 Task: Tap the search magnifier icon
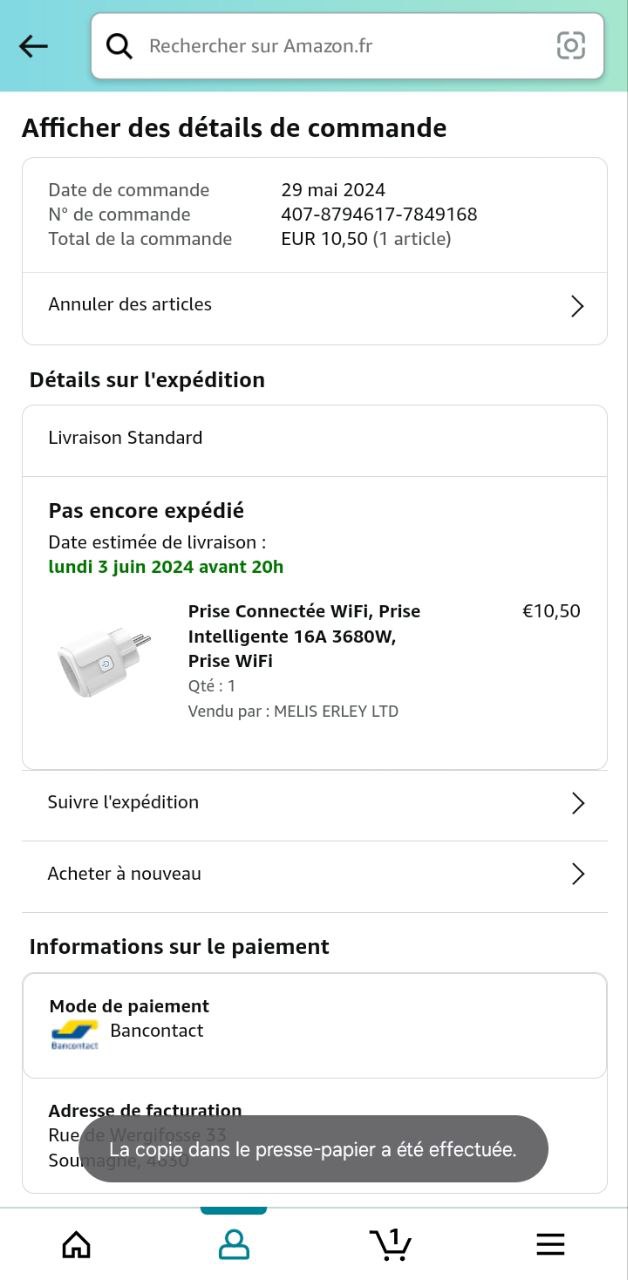click(x=119, y=46)
